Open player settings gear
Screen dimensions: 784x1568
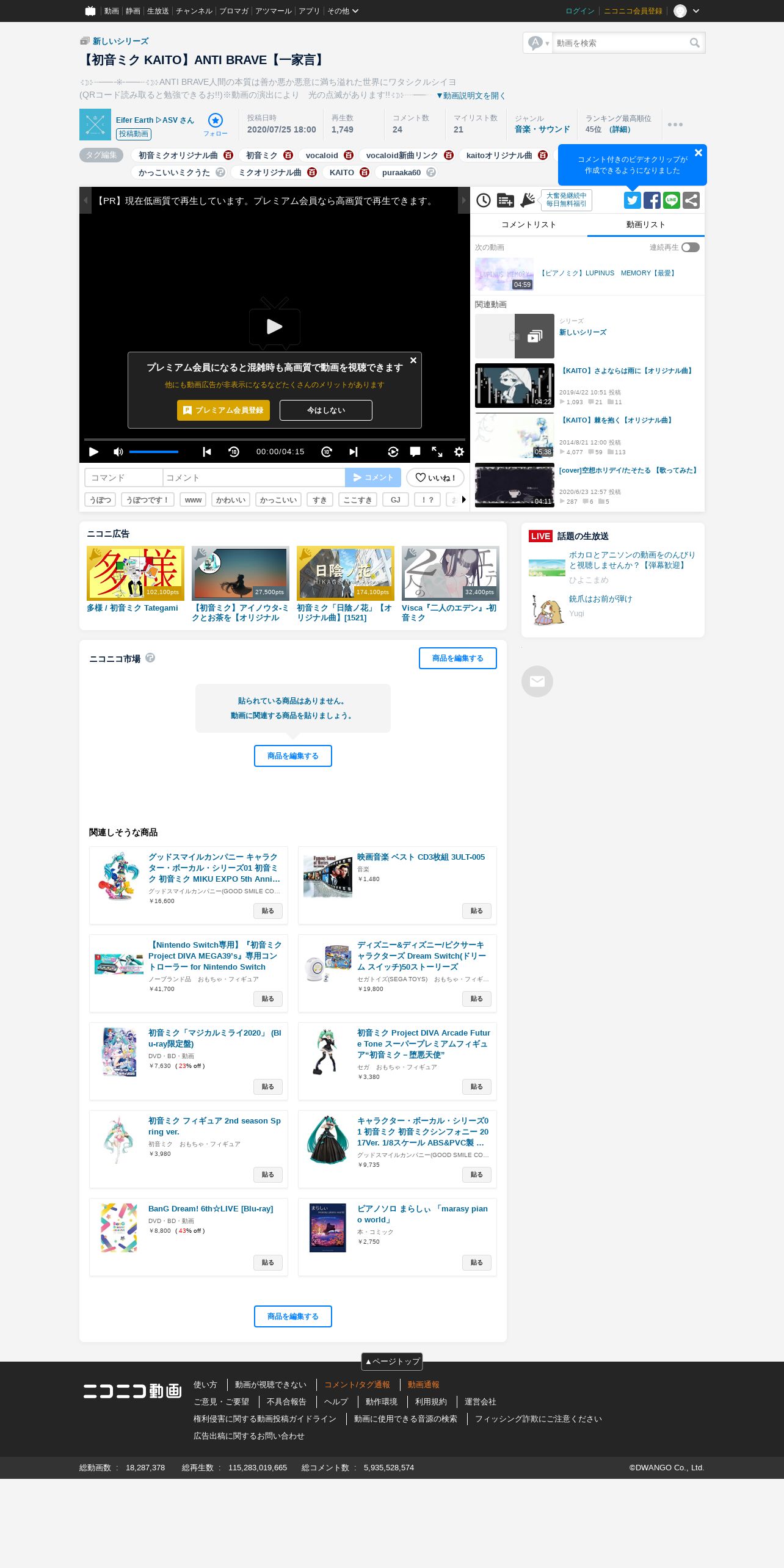tap(459, 452)
